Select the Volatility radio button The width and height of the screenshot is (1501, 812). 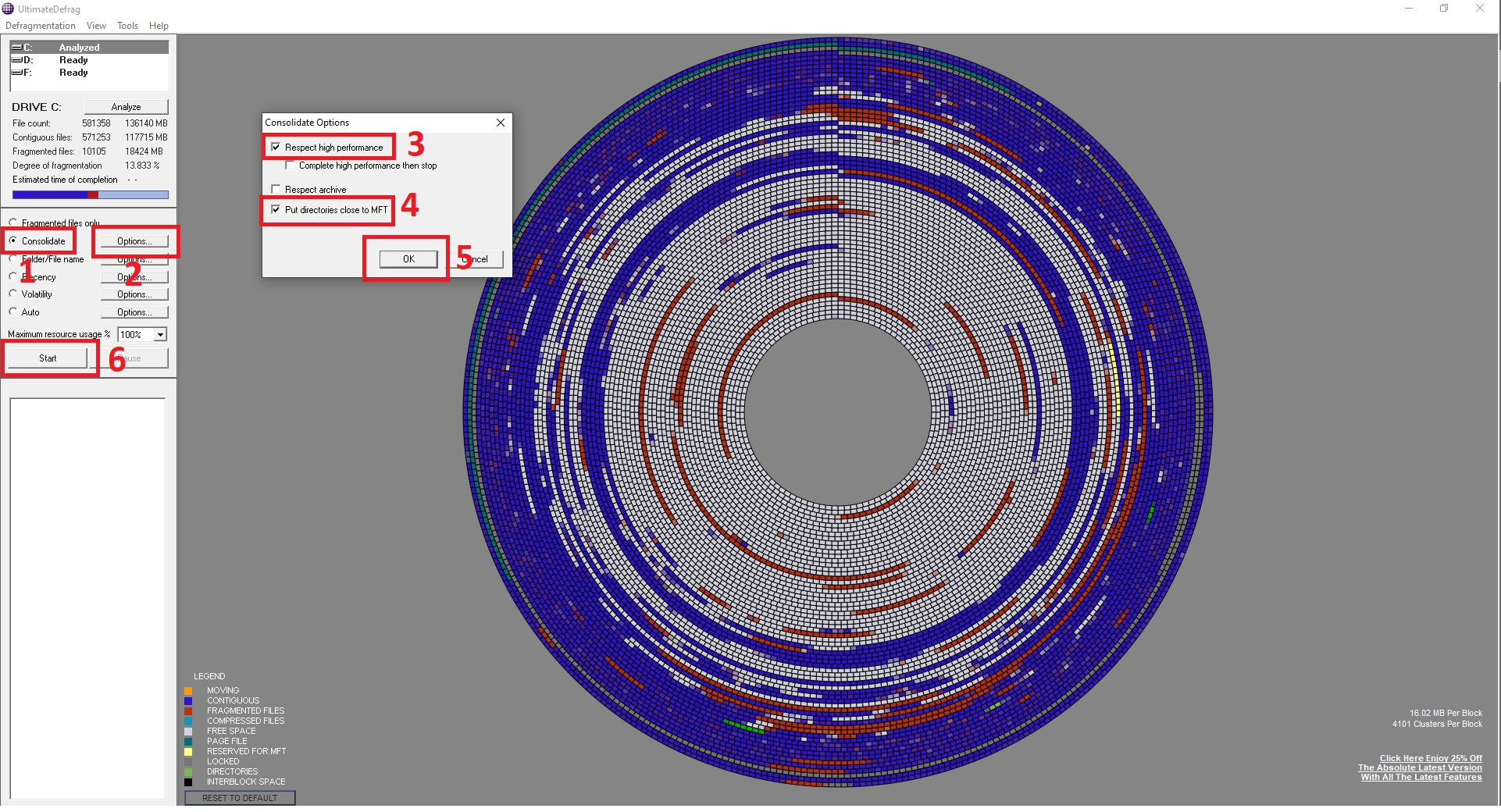click(13, 294)
